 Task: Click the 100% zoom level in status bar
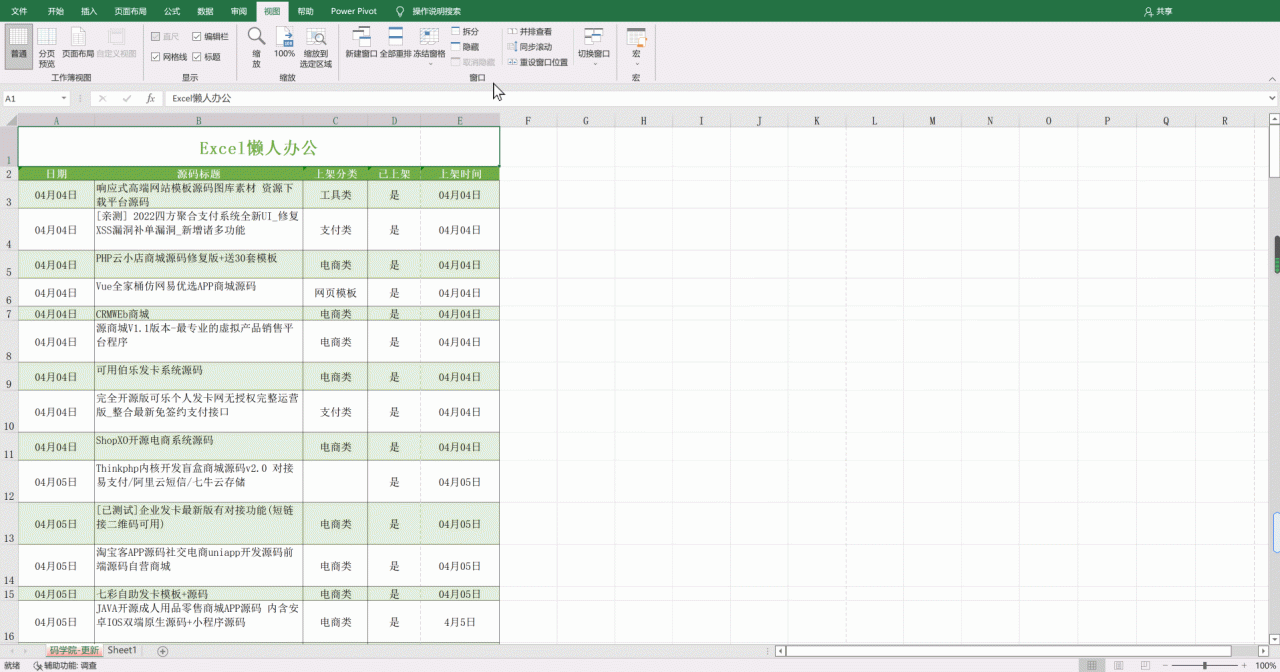coord(1265,665)
